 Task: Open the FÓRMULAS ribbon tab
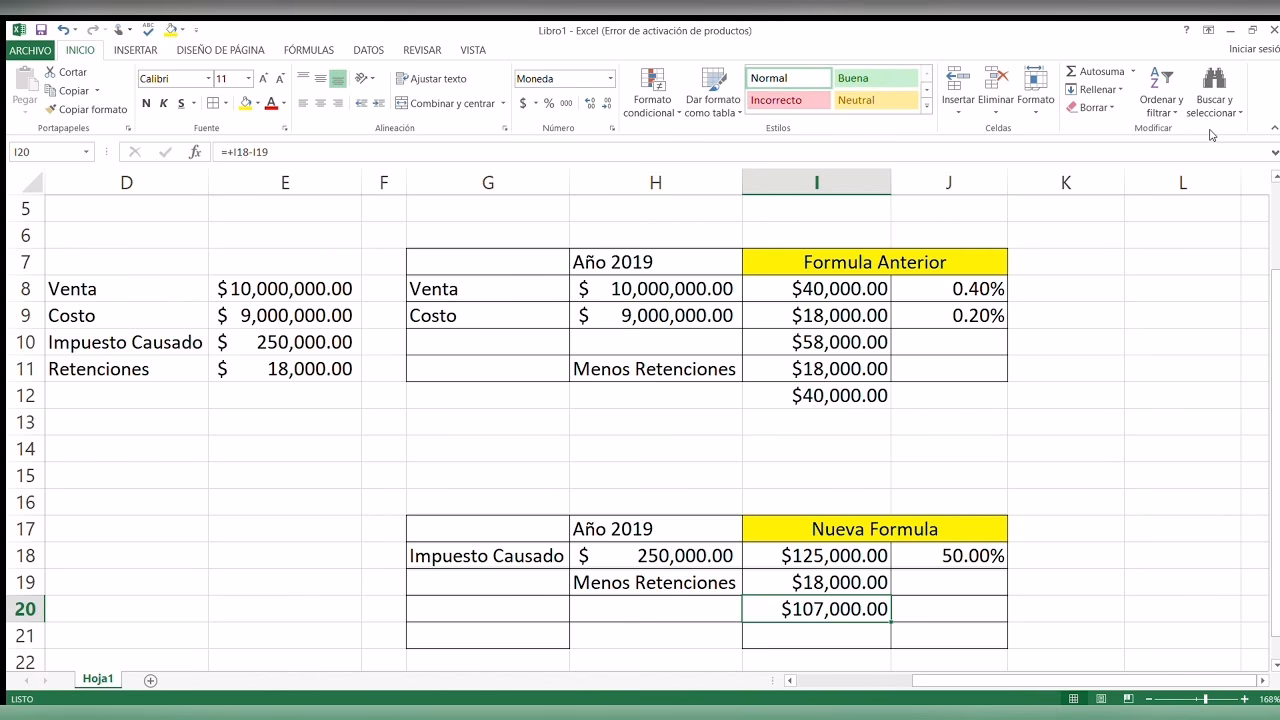click(308, 50)
